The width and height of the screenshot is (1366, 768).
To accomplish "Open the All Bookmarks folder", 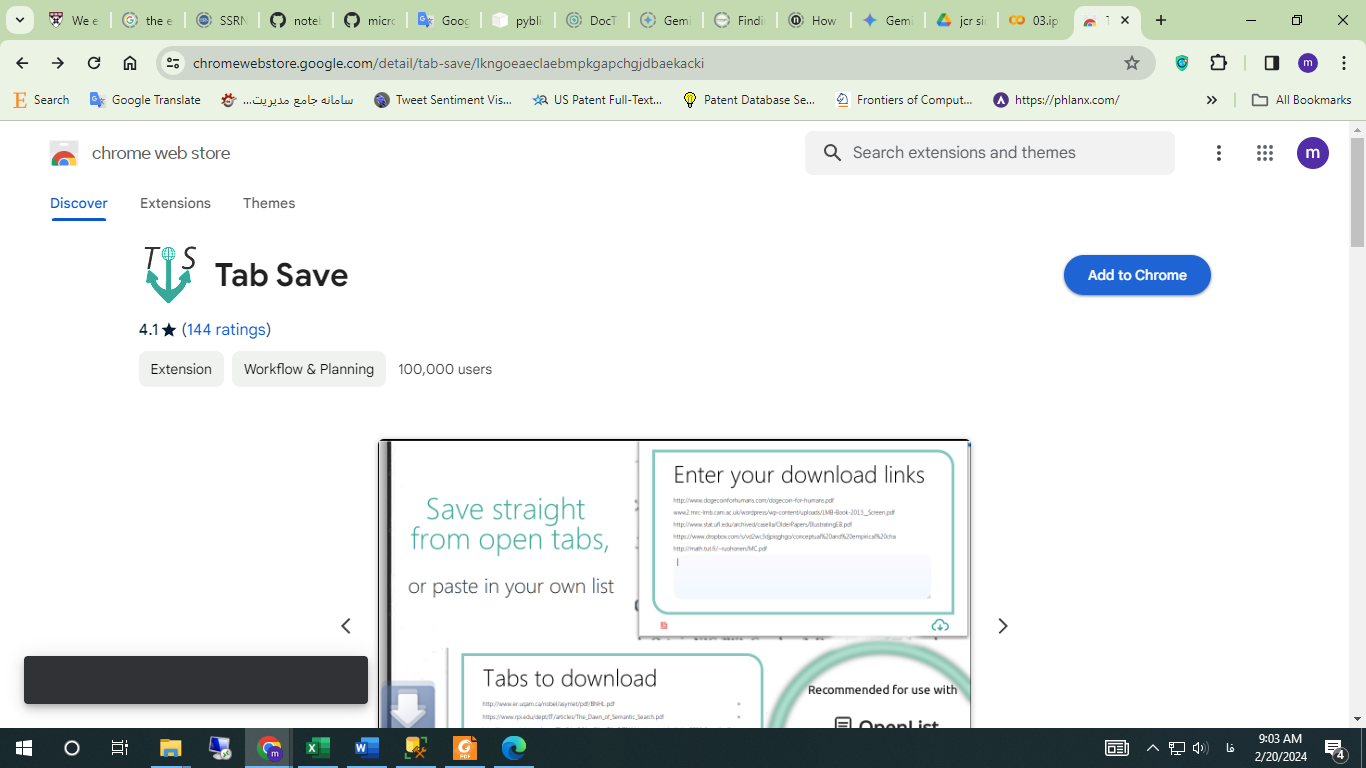I will click(1302, 100).
